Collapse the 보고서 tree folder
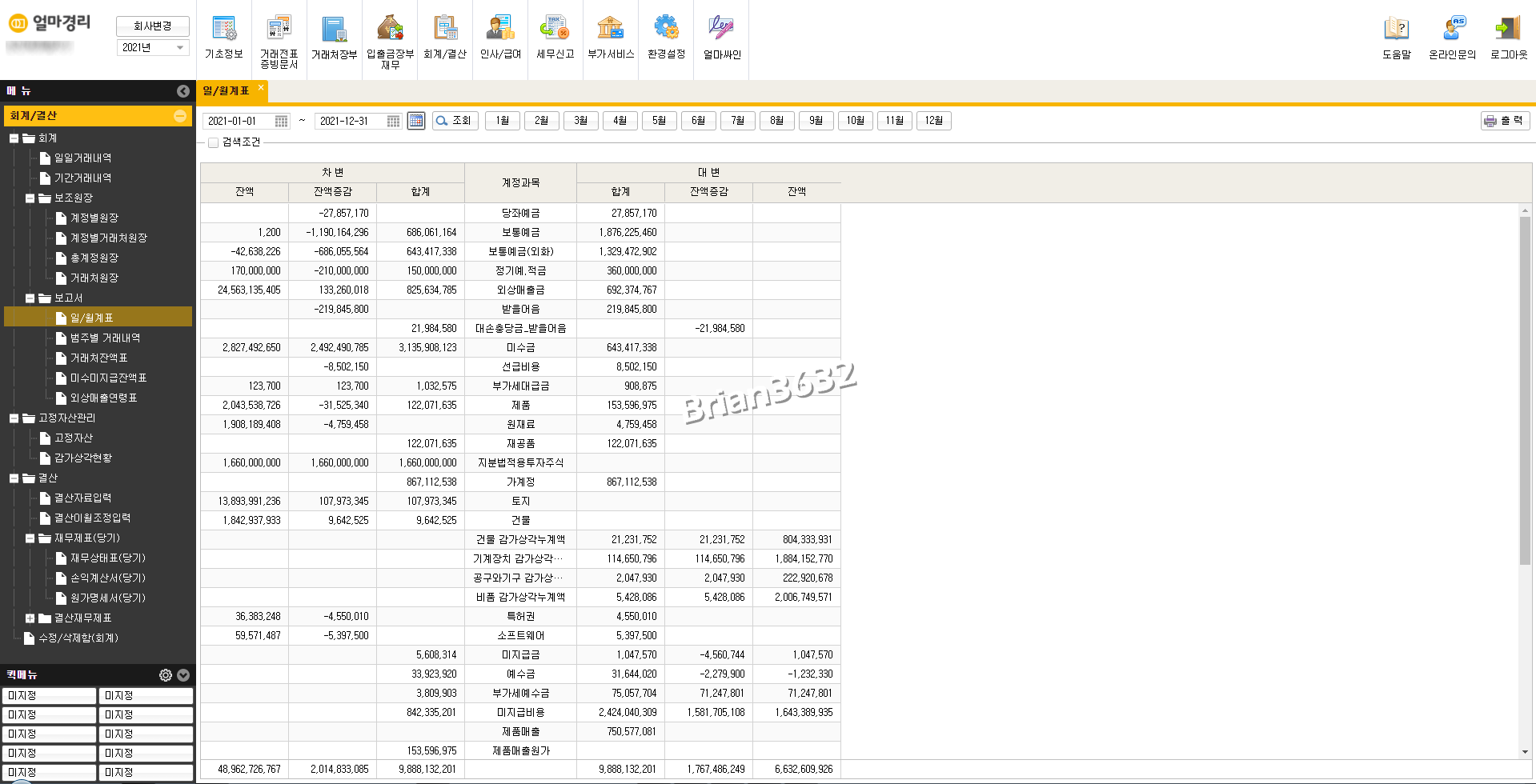 [x=30, y=298]
